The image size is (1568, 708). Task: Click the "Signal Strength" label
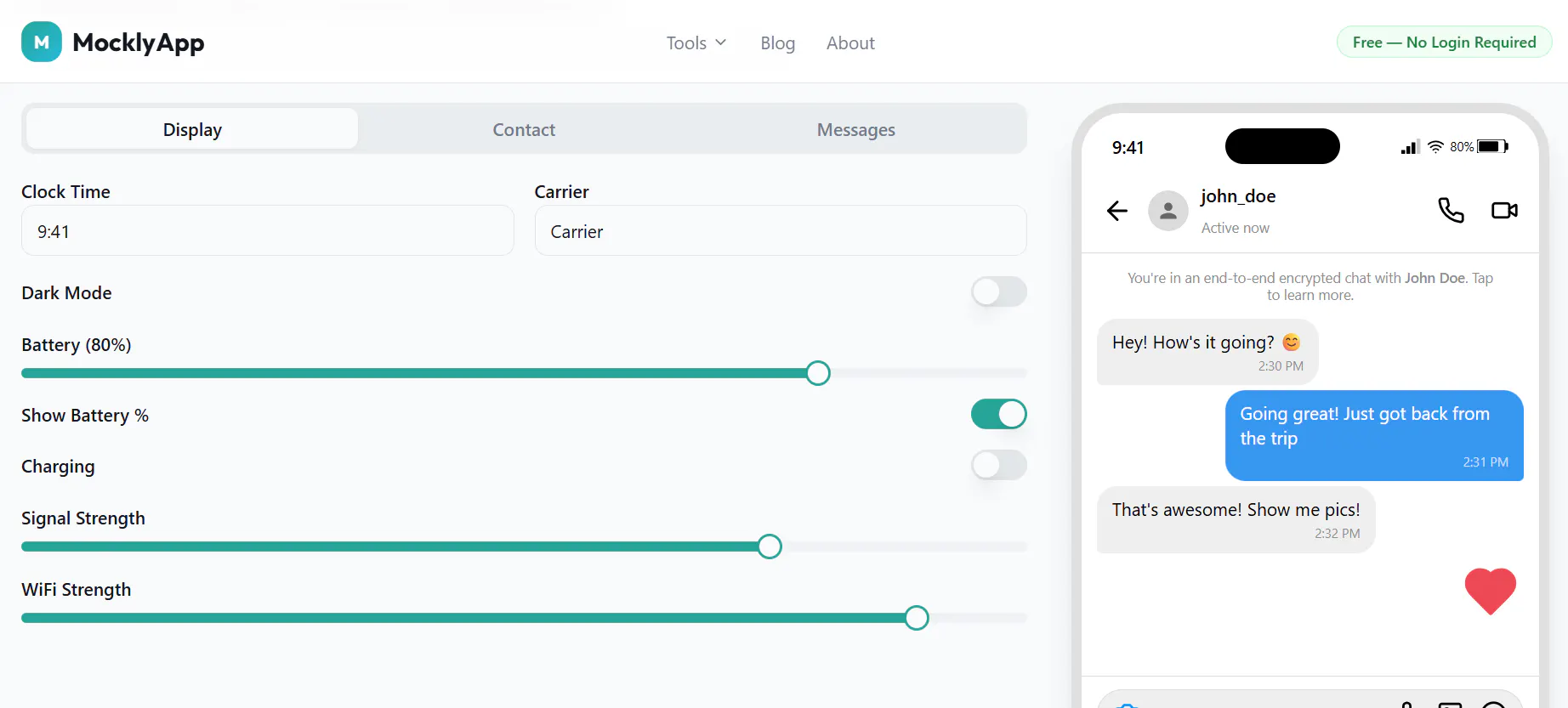coord(83,518)
